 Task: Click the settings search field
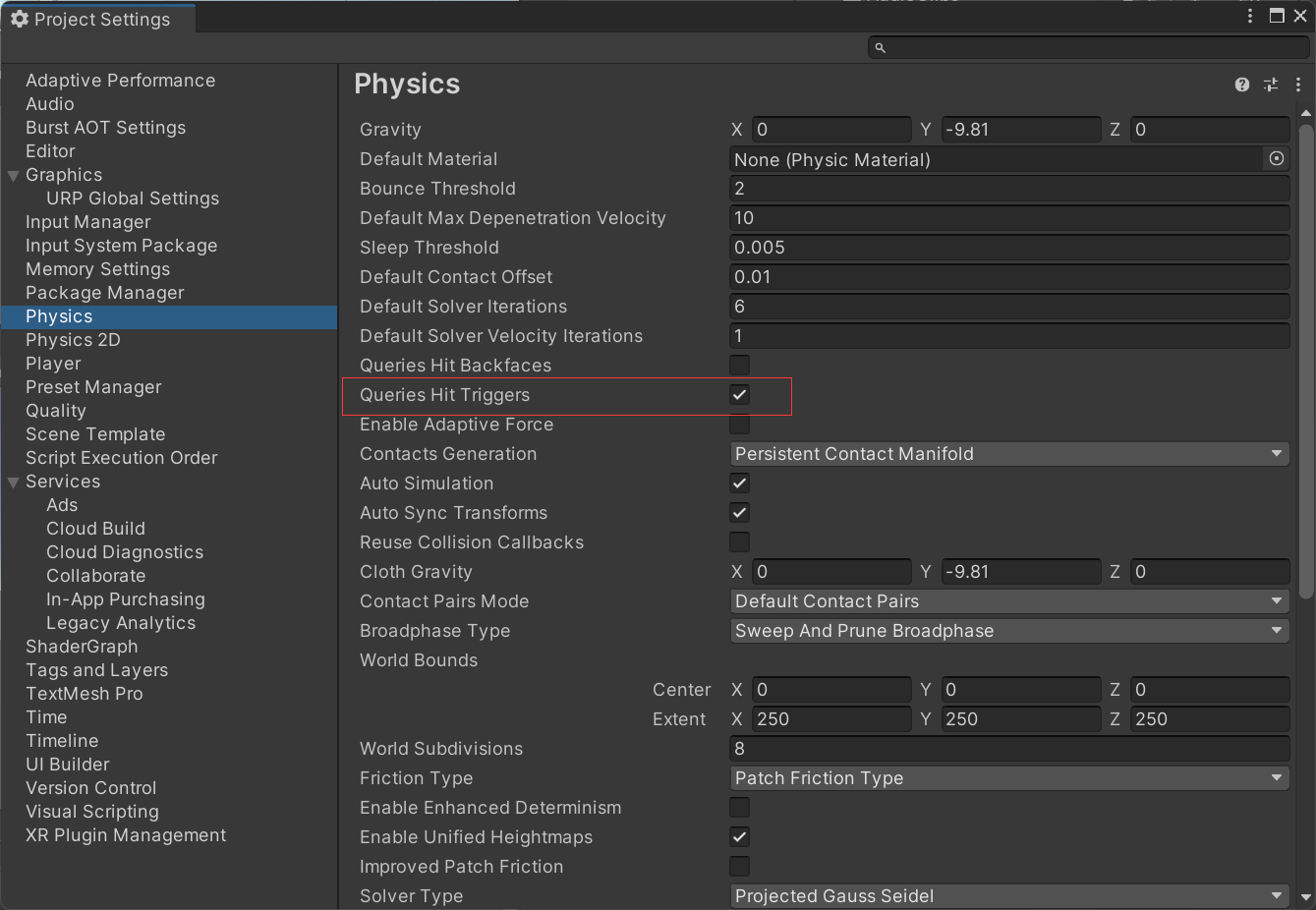pyautogui.click(x=1088, y=47)
